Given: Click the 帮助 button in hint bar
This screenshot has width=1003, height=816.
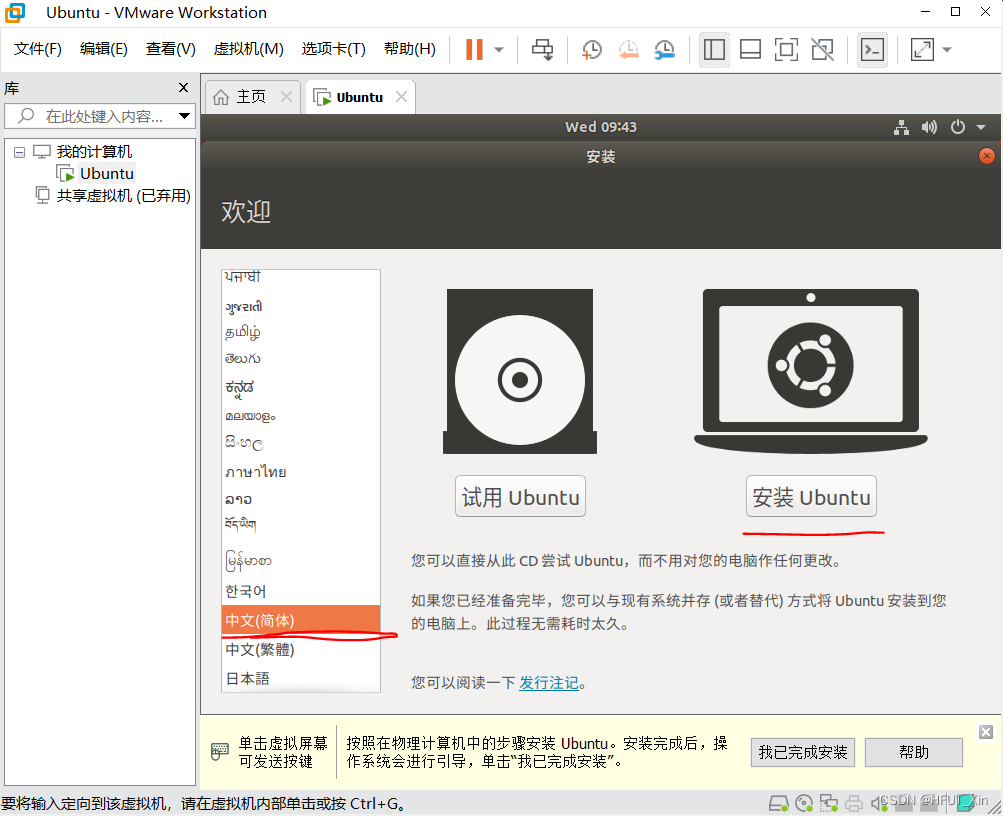Looking at the screenshot, I should pyautogui.click(x=913, y=753).
